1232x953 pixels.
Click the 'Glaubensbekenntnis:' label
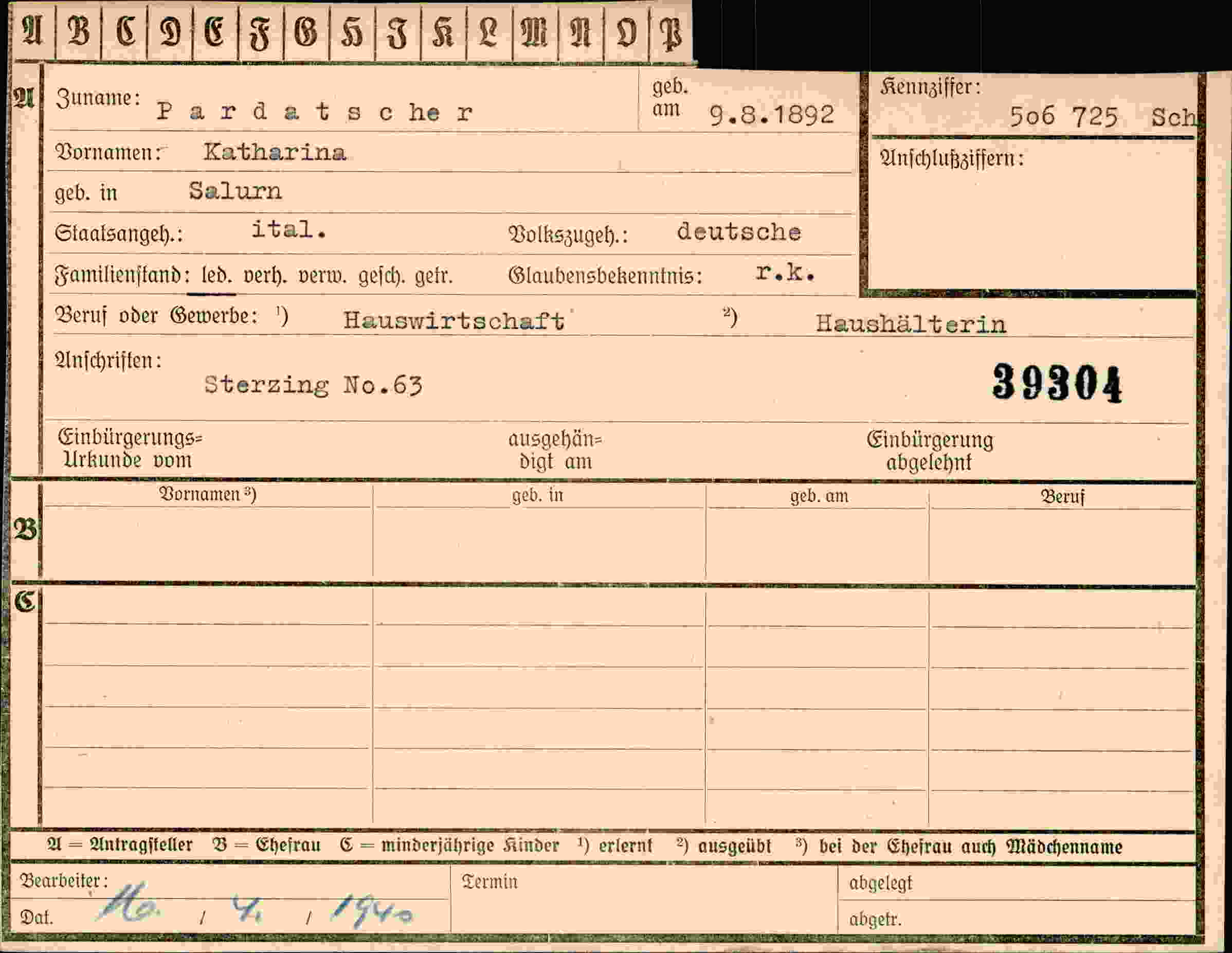[605, 276]
